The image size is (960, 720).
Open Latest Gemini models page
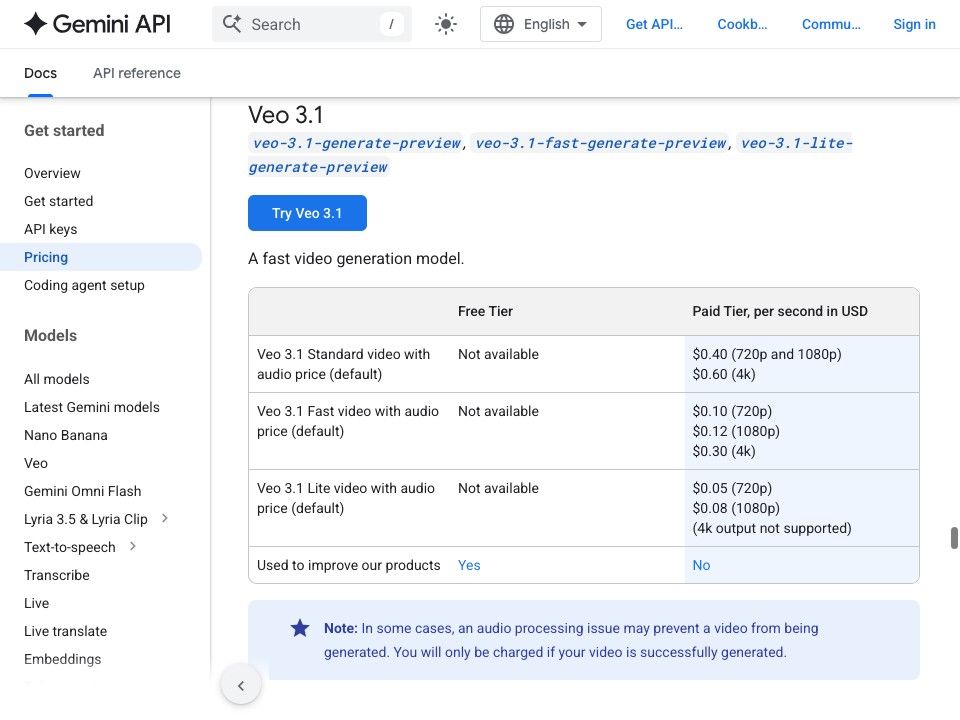tap(91, 407)
